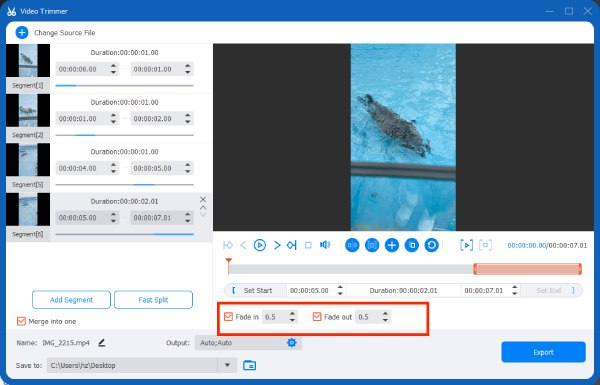The image size is (600, 385).
Task: Click the pencil icon to rename IMG_2215.mp4
Action: [101, 343]
